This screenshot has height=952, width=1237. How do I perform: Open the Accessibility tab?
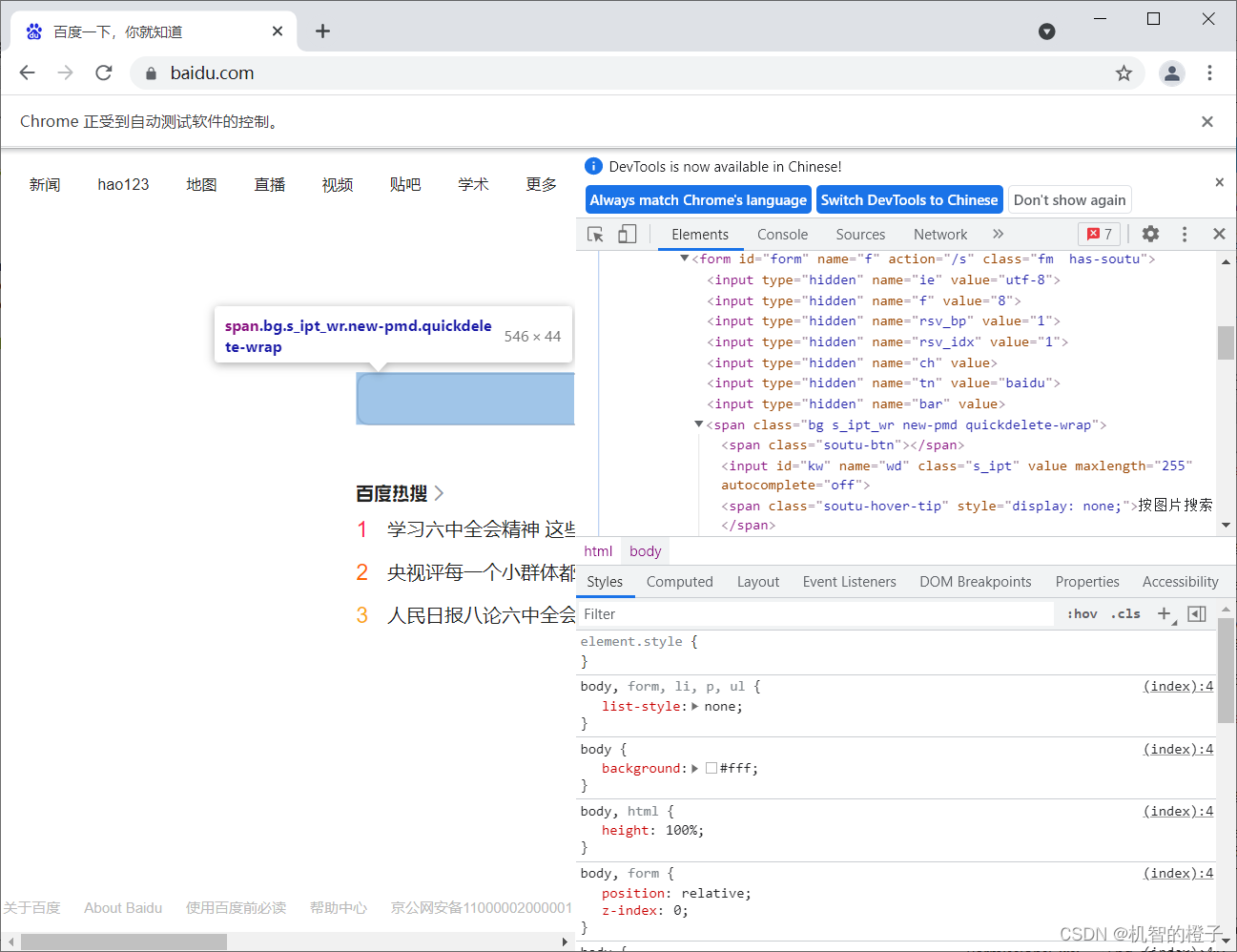coord(1181,582)
